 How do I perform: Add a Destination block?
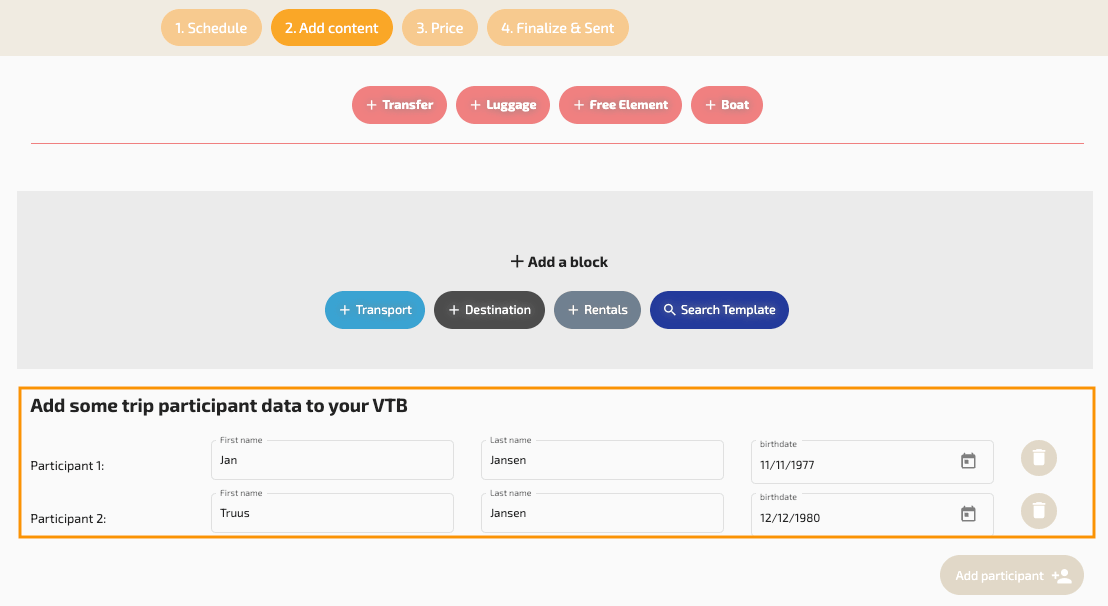pos(489,310)
